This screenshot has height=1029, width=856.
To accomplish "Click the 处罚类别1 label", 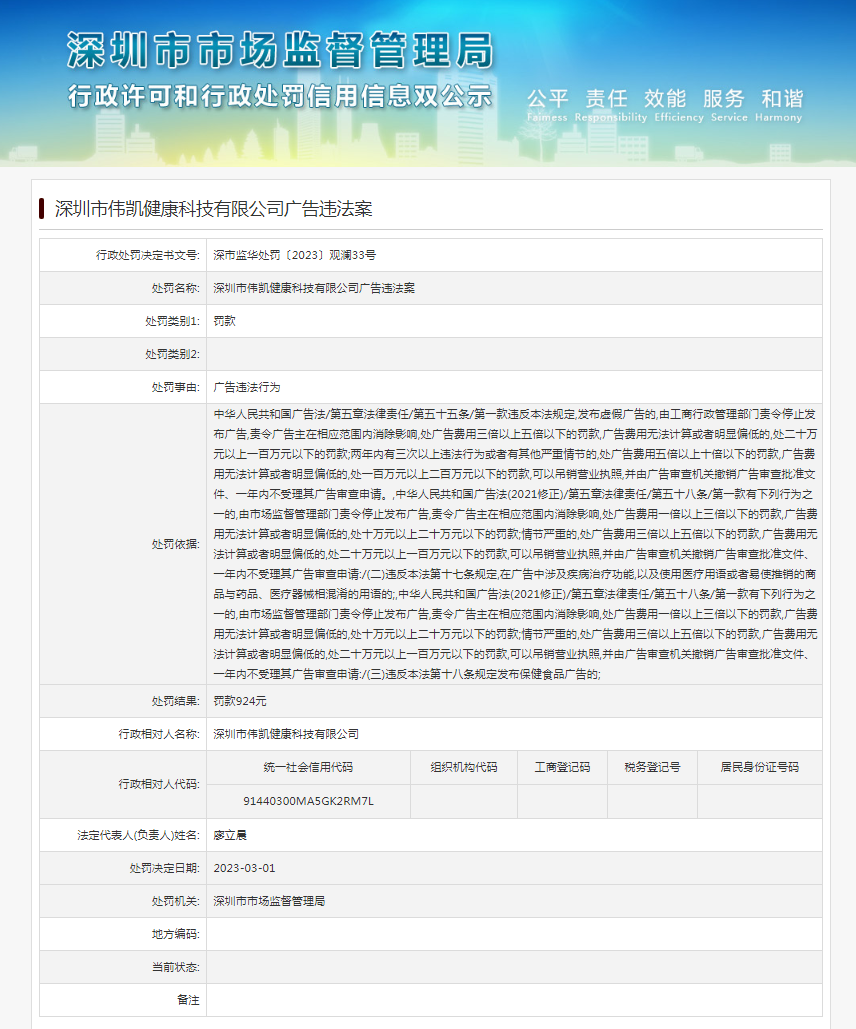I will point(172,321).
